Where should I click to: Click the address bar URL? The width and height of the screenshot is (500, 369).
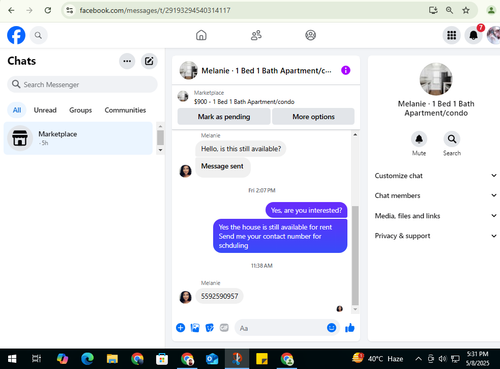(x=155, y=10)
